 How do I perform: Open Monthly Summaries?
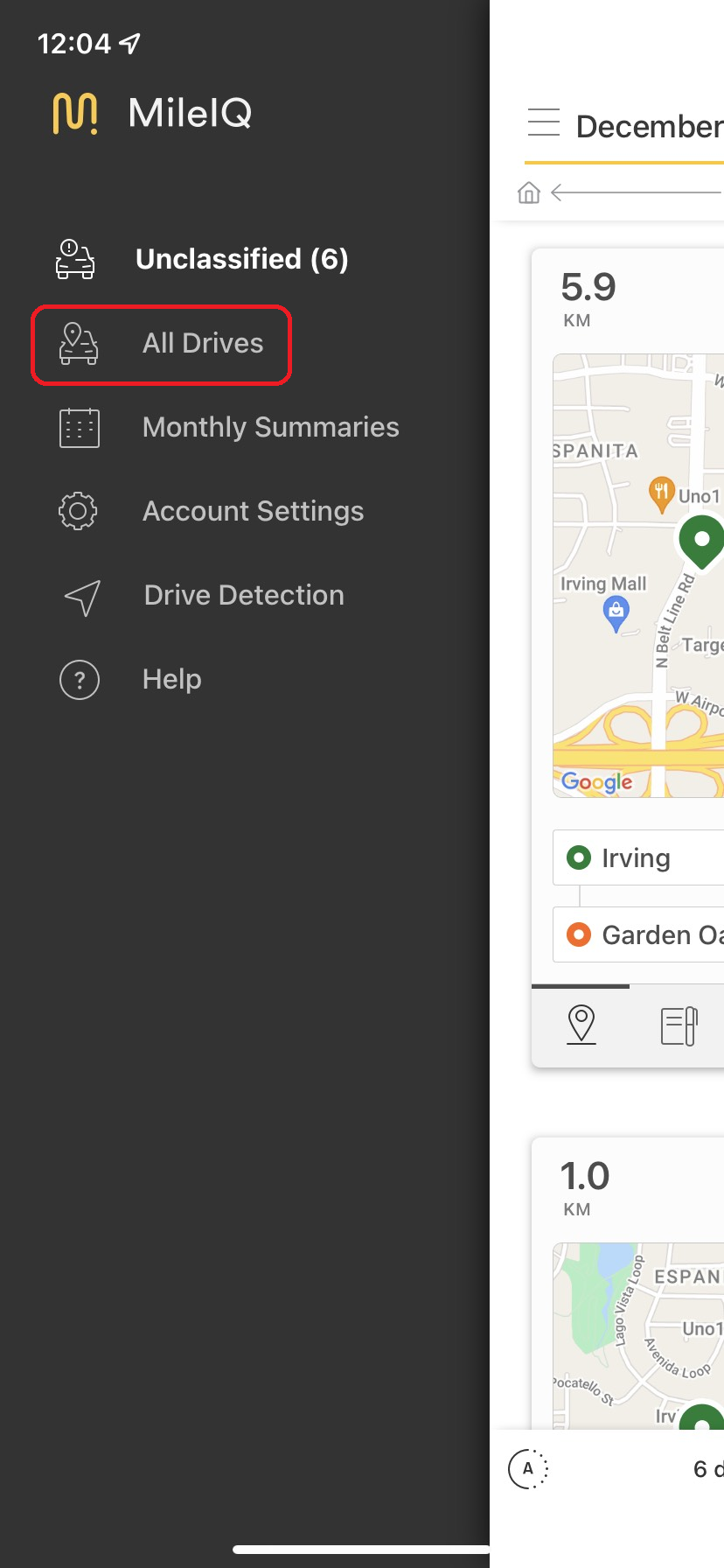pos(271,427)
